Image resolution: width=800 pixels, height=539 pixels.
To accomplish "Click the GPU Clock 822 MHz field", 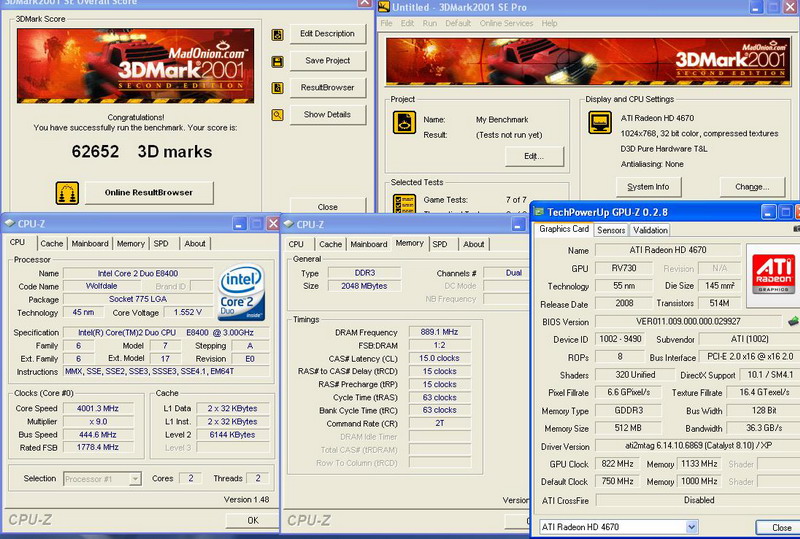I will click(x=618, y=464).
